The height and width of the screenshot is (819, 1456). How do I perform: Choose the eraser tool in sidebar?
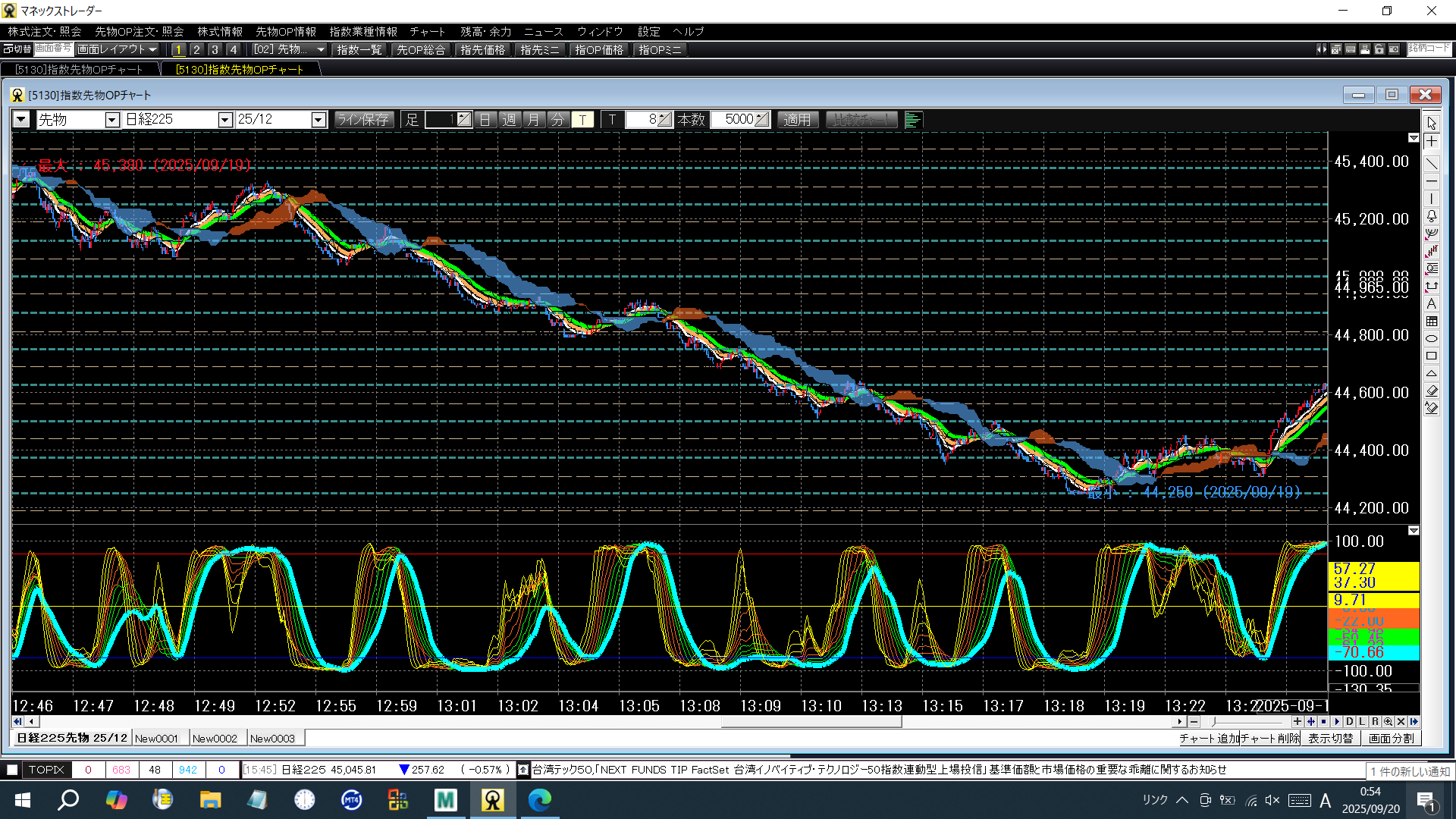1431,391
